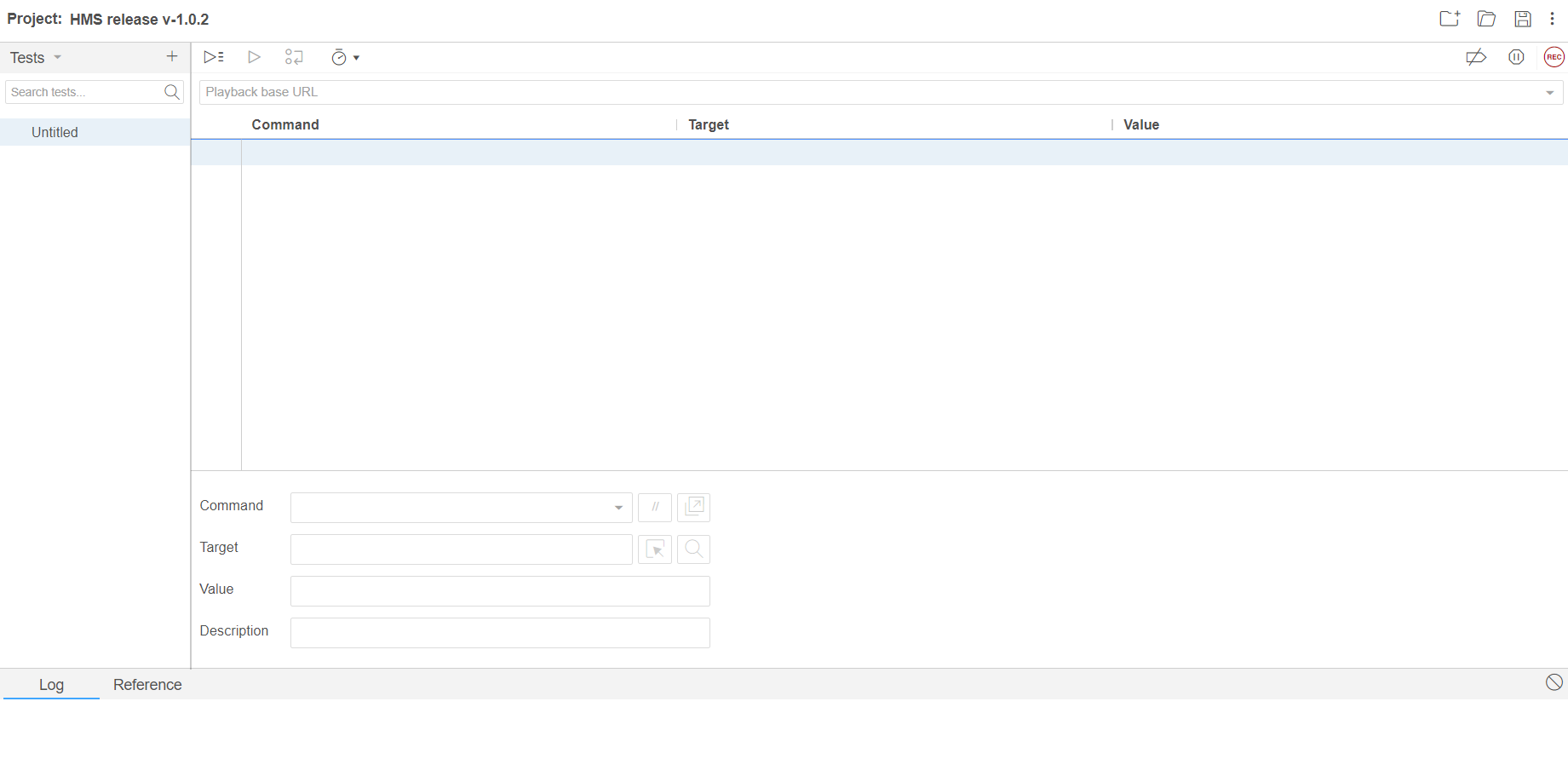Find target in page button

point(694,549)
